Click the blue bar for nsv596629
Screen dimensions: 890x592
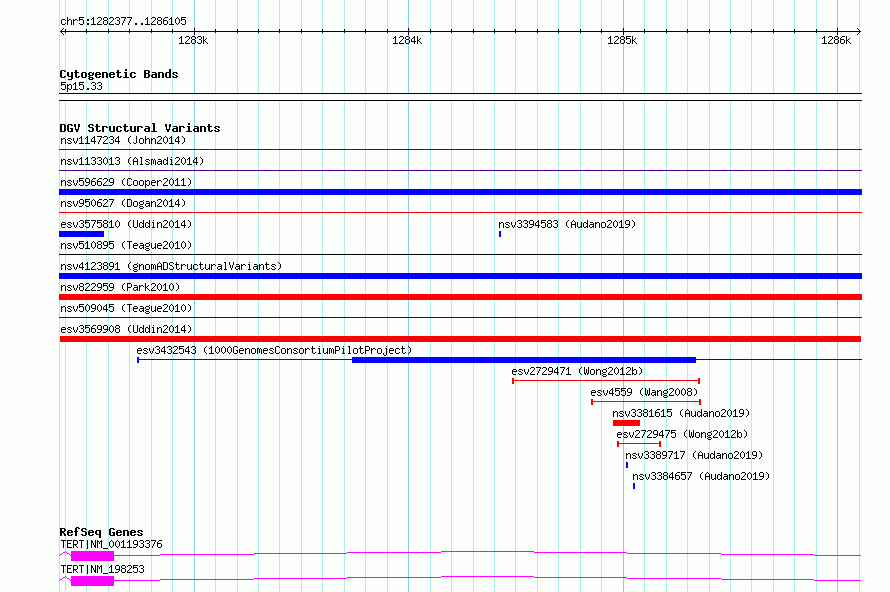(x=460, y=192)
